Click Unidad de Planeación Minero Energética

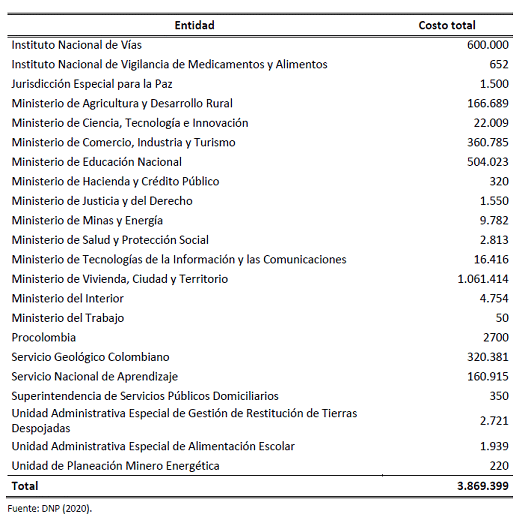(x=116, y=466)
